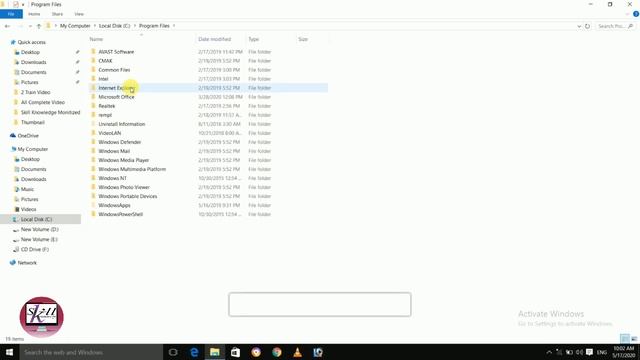This screenshot has width=640, height=360.
Task: Expand the address bar history dropdown
Action: (x=579, y=26)
